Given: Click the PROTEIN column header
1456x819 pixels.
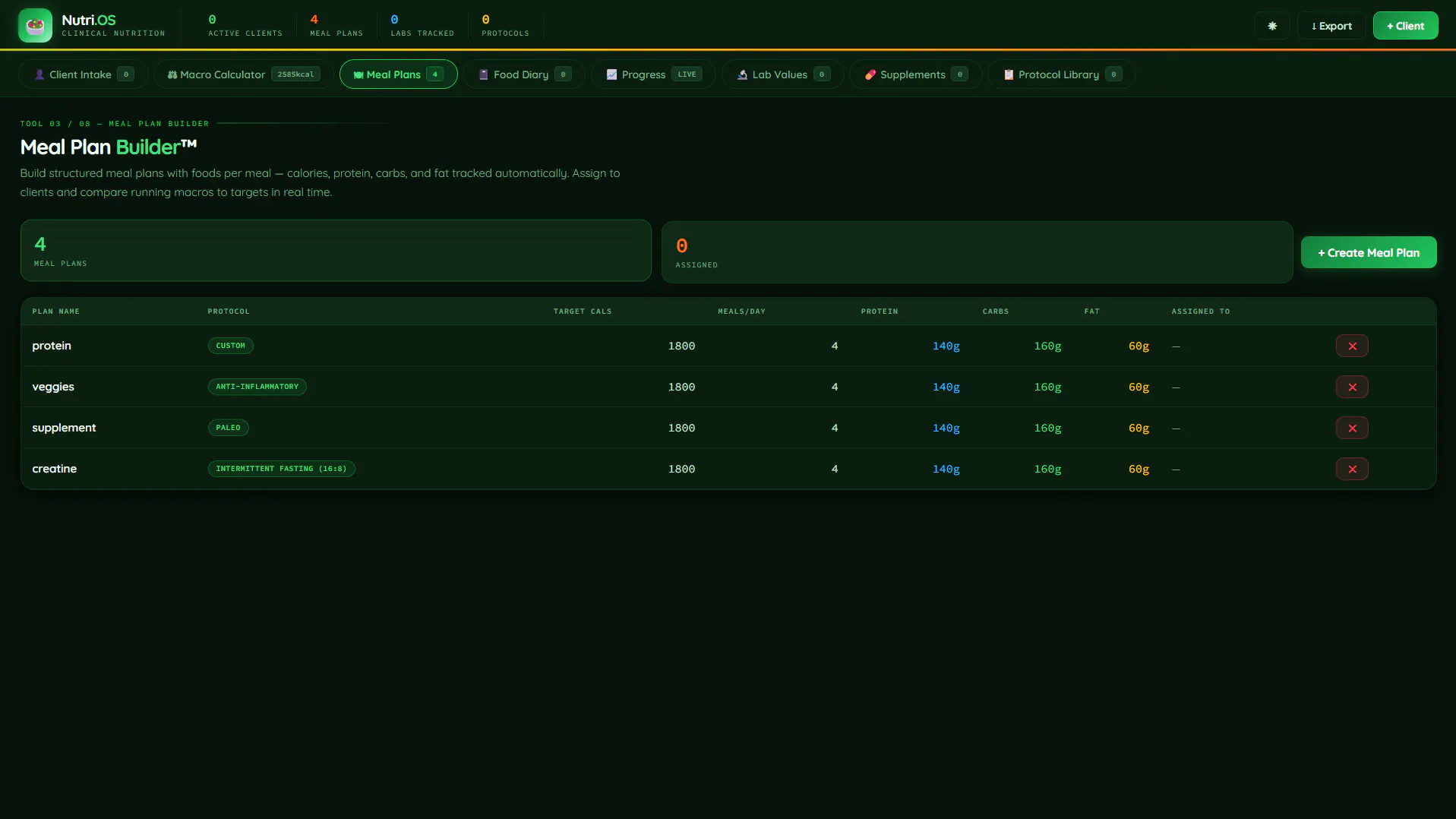Looking at the screenshot, I should click(x=880, y=311).
